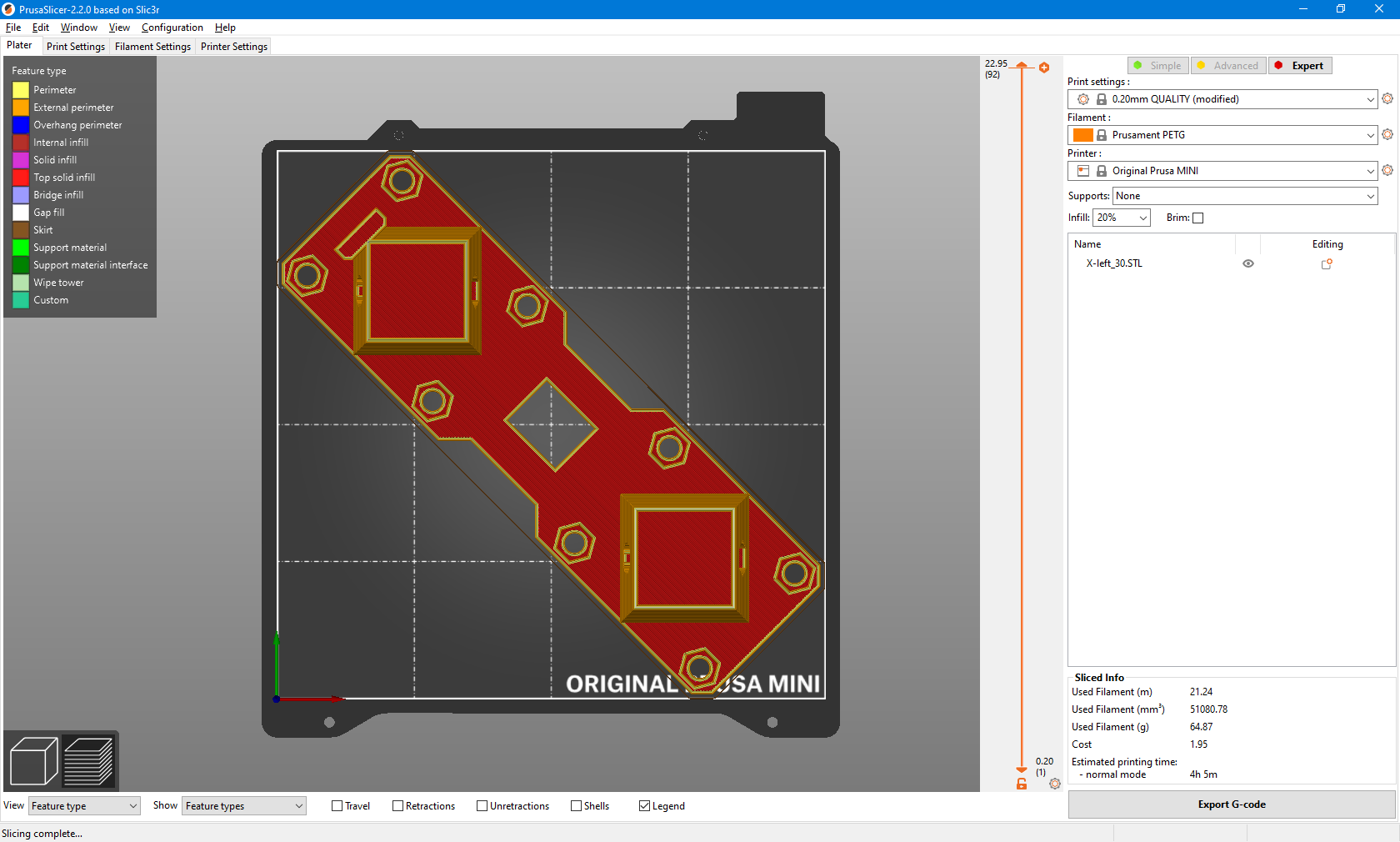The width and height of the screenshot is (1400, 842).
Task: Click the Used Filament (mm³) value 51080.78
Action: (1208, 709)
